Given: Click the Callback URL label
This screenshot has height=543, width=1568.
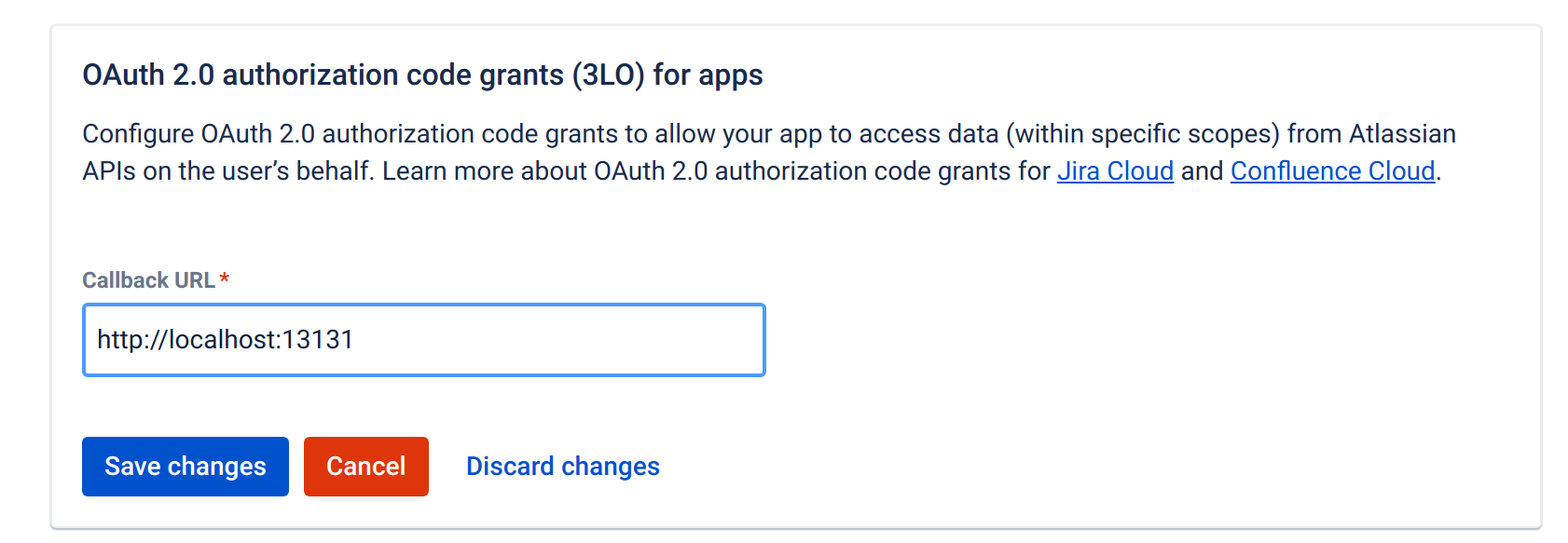Looking at the screenshot, I should (x=149, y=279).
